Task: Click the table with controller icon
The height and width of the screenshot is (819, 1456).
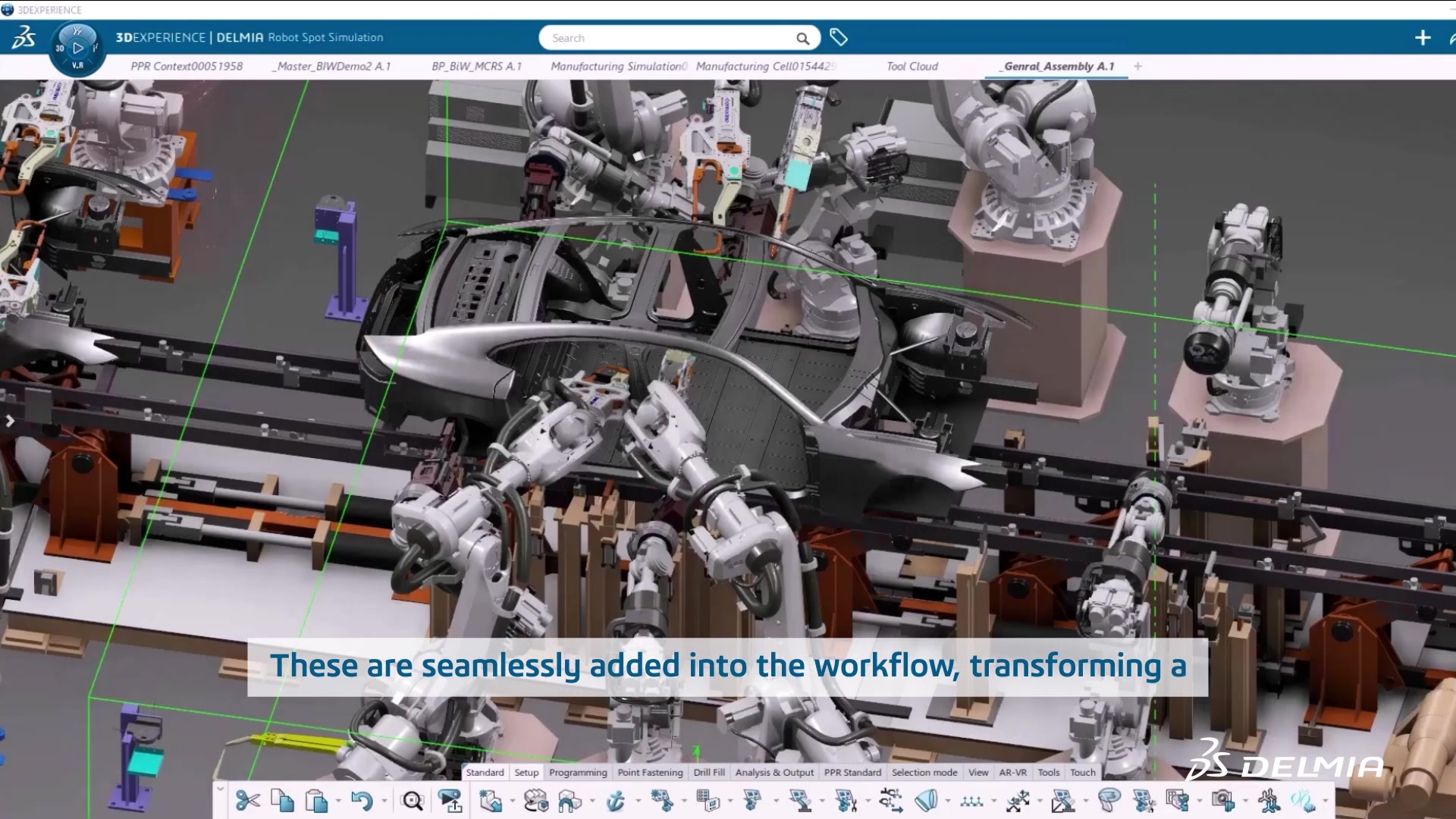Action: 707,800
